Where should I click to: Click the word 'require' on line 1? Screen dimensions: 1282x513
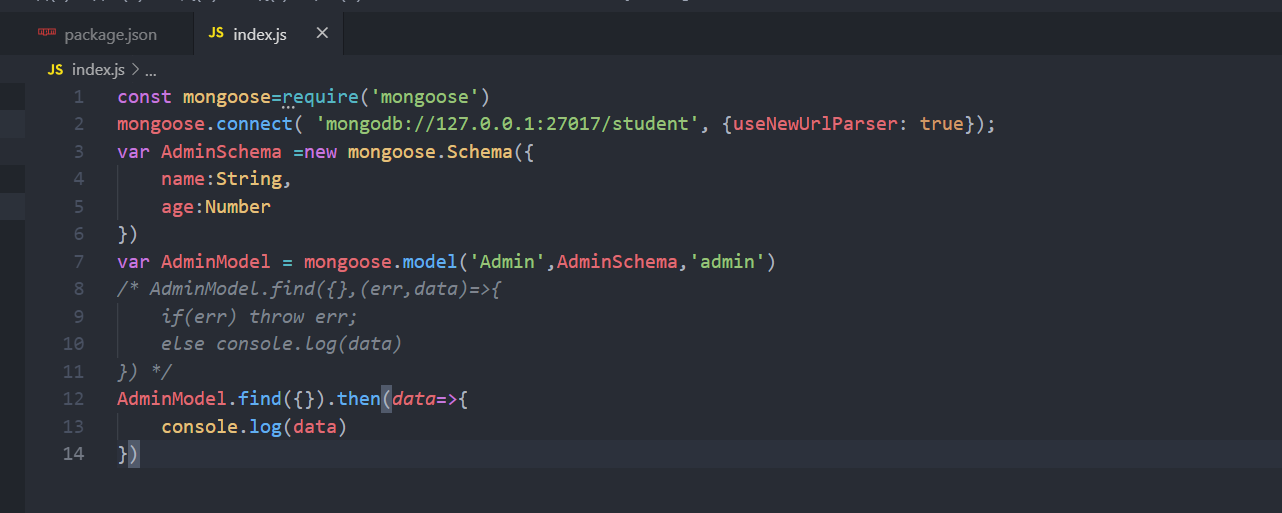point(320,97)
